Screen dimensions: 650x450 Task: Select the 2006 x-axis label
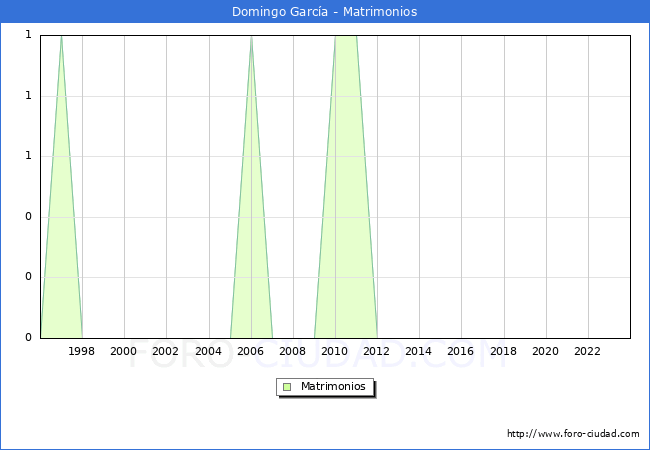click(251, 351)
